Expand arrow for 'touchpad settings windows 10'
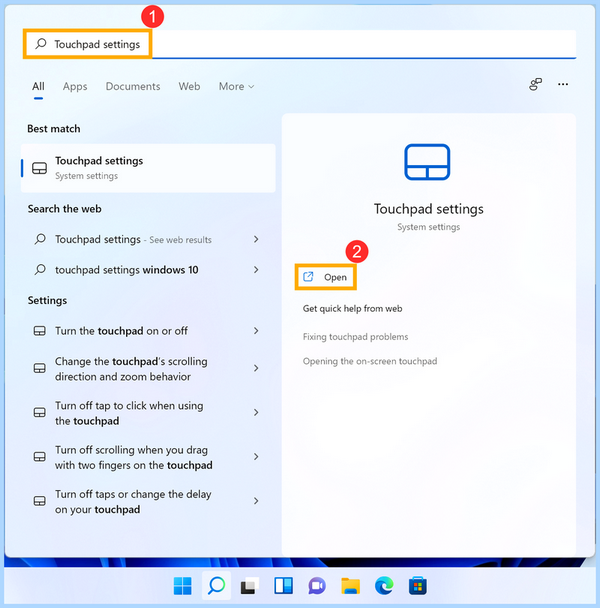600x608 pixels. point(256,269)
